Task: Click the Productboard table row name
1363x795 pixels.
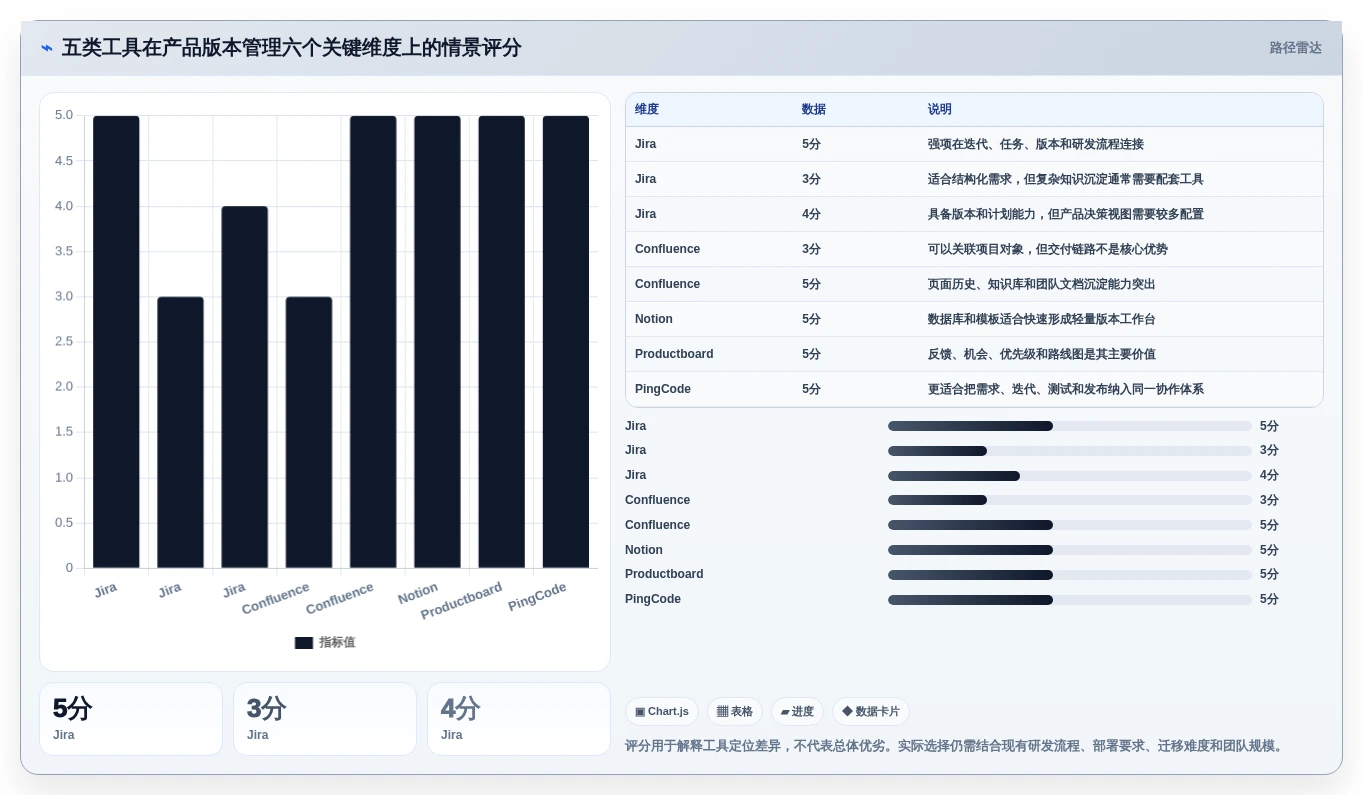Action: (674, 354)
